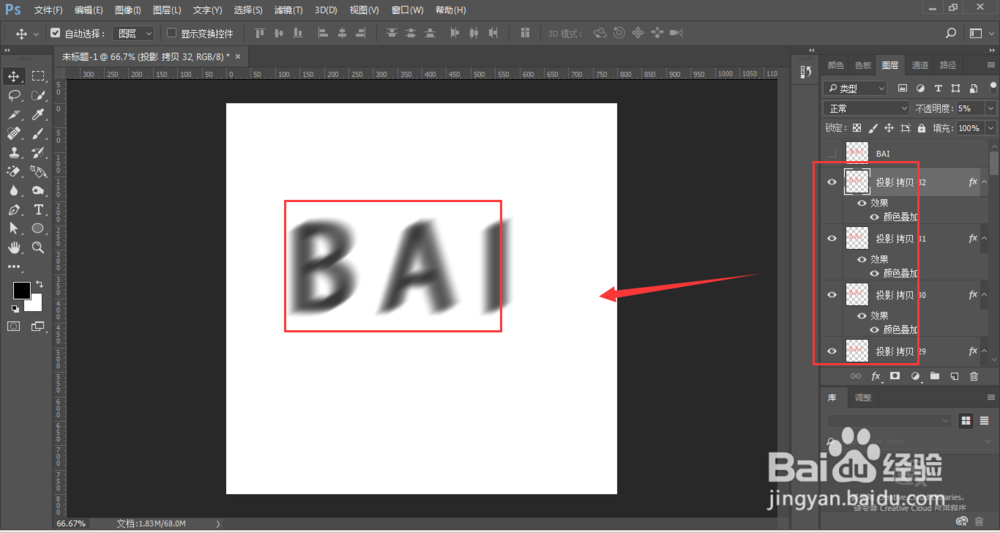Collapse effects of 投影 拷贝 32
Screen dimensions: 1000x533
pos(984,182)
